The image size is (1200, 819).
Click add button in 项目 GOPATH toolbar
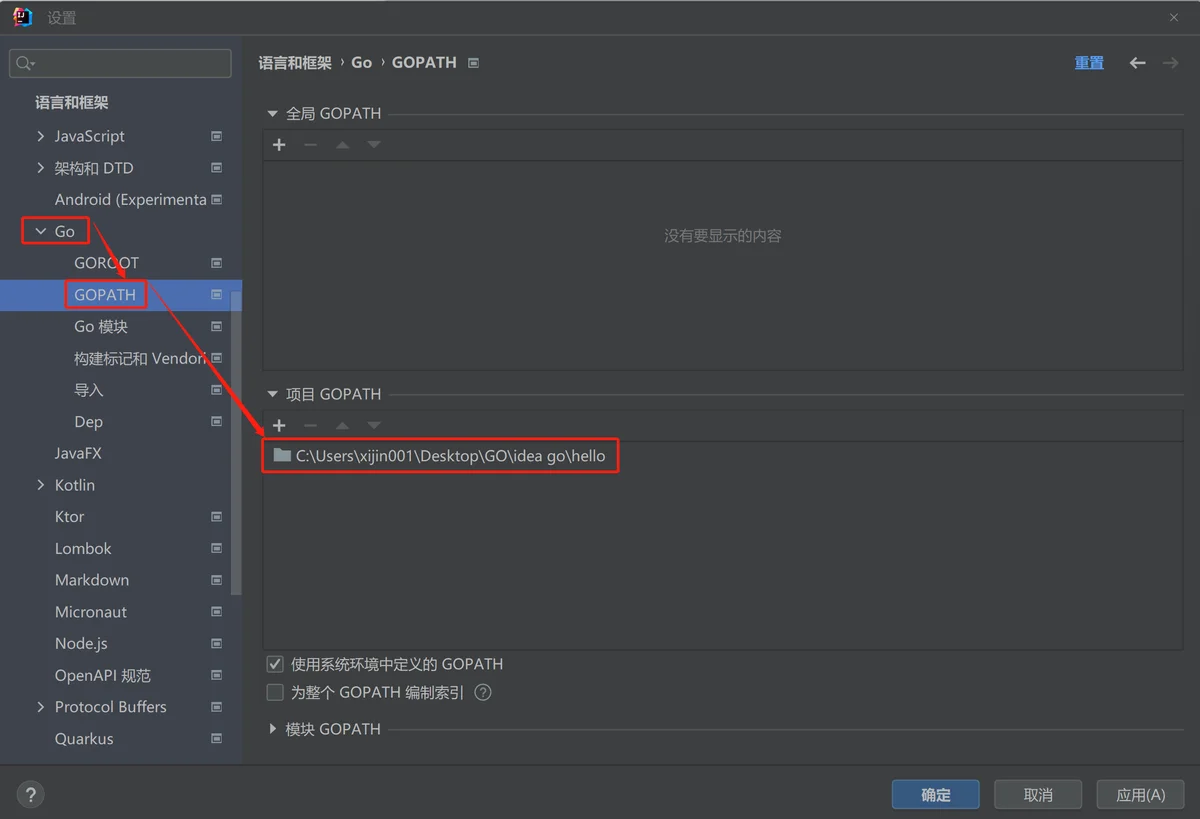pos(279,425)
